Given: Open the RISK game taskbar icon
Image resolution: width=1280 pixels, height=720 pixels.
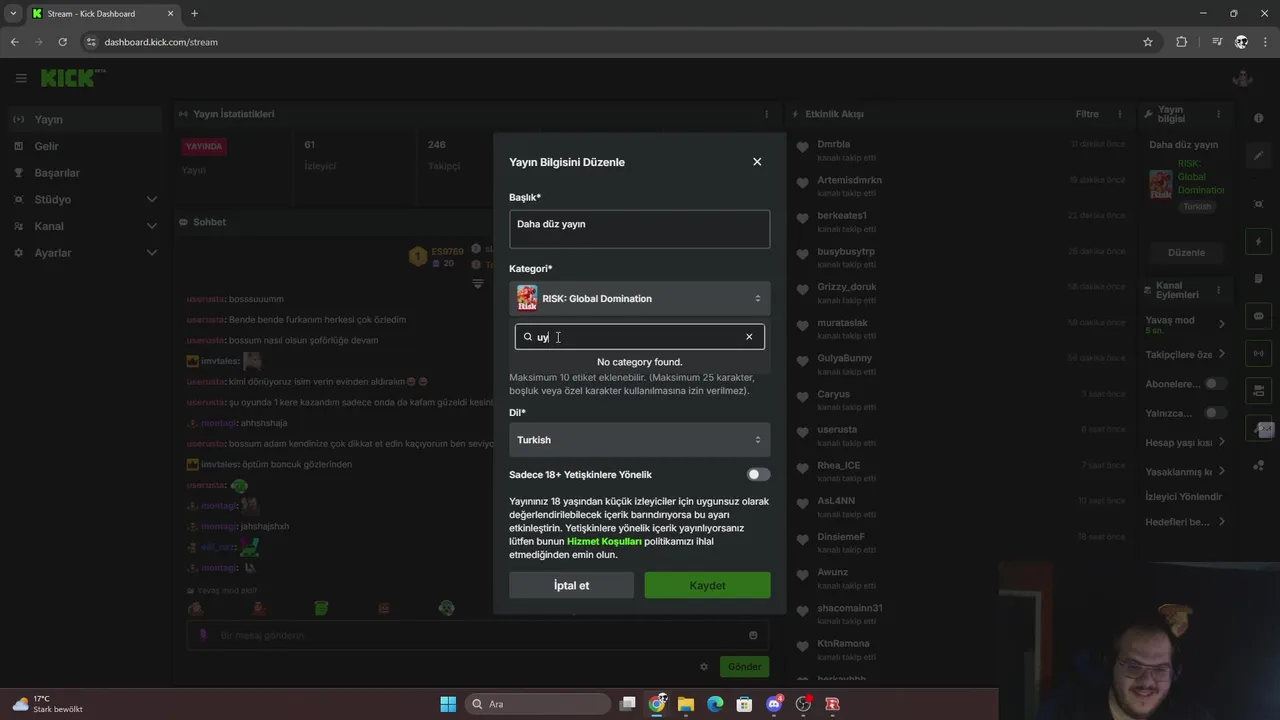Looking at the screenshot, I should (832, 704).
